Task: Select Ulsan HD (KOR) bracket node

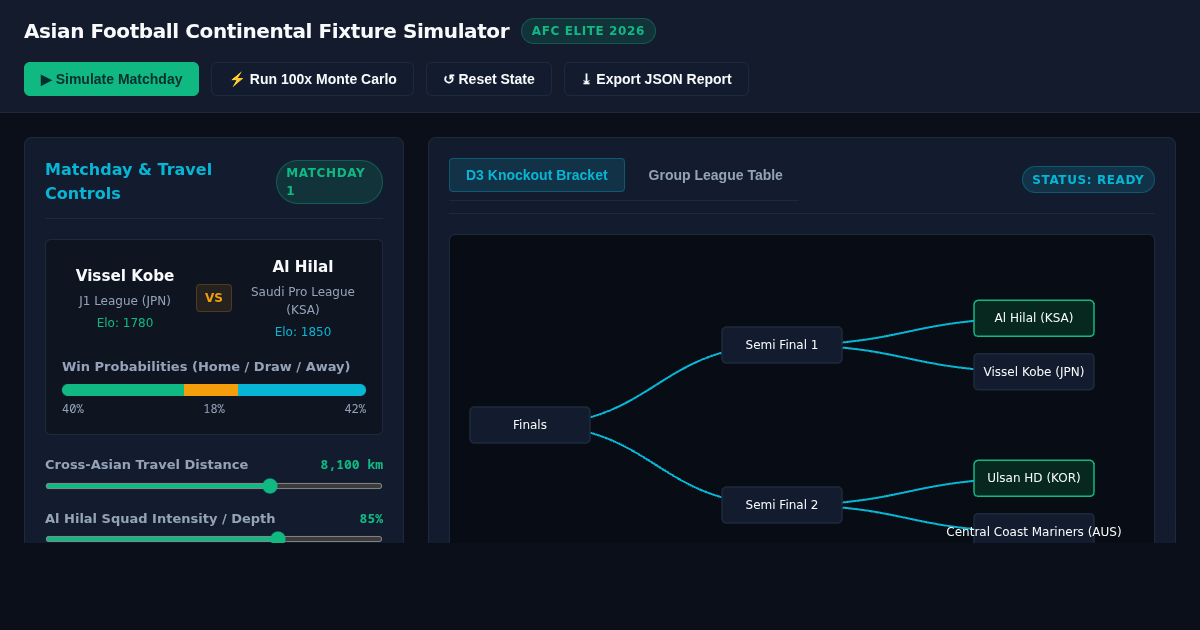Action: click(1034, 478)
